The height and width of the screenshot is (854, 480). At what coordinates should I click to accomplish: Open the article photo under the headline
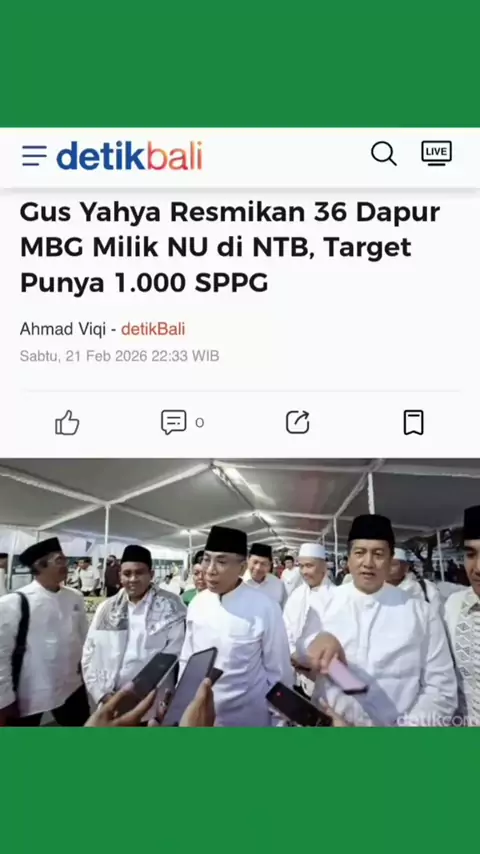click(x=240, y=593)
